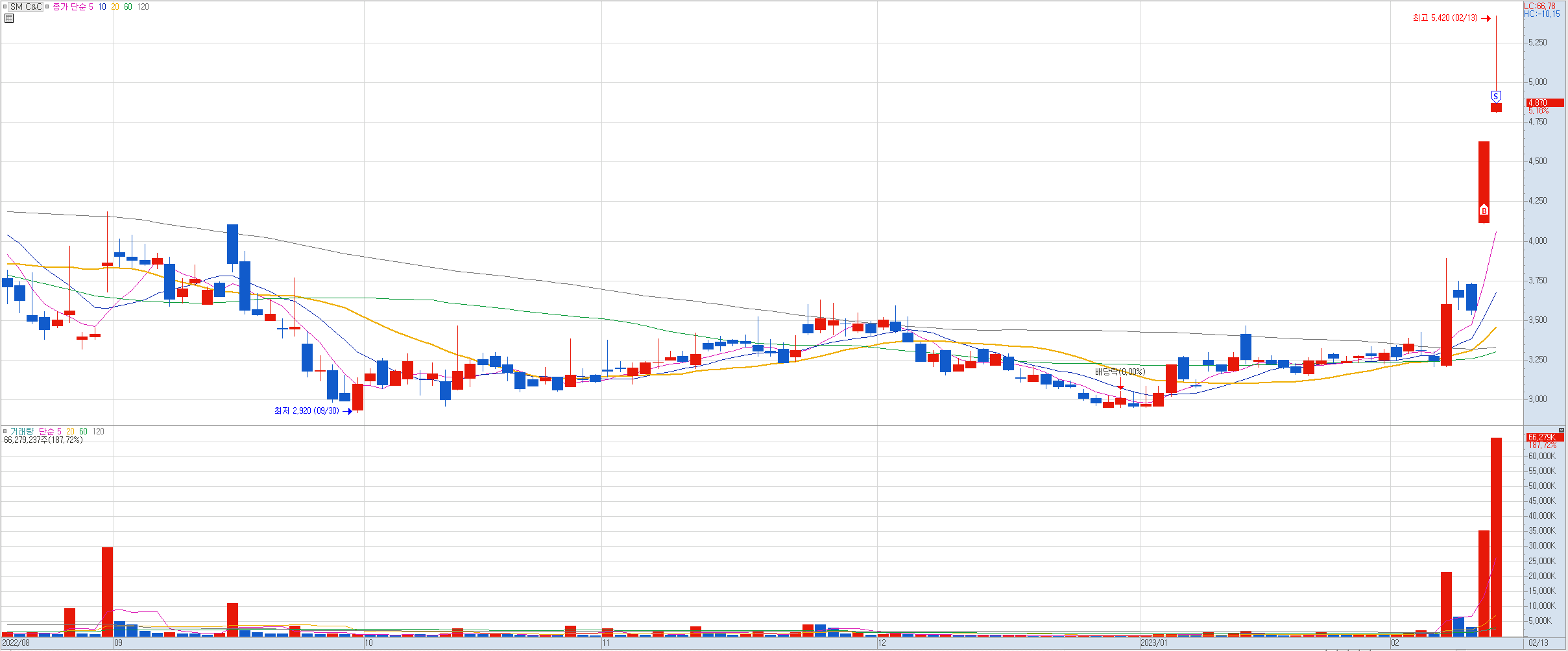Toggle the square marker before 거래량
1568x651 pixels.
coord(5,431)
